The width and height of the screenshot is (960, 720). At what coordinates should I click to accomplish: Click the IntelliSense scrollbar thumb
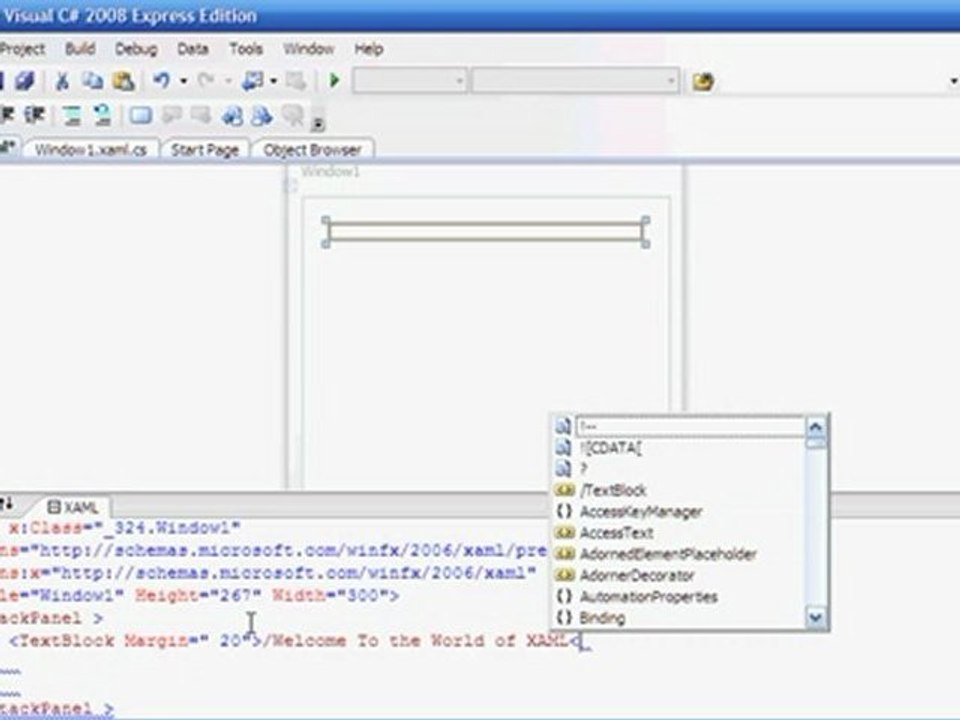816,443
